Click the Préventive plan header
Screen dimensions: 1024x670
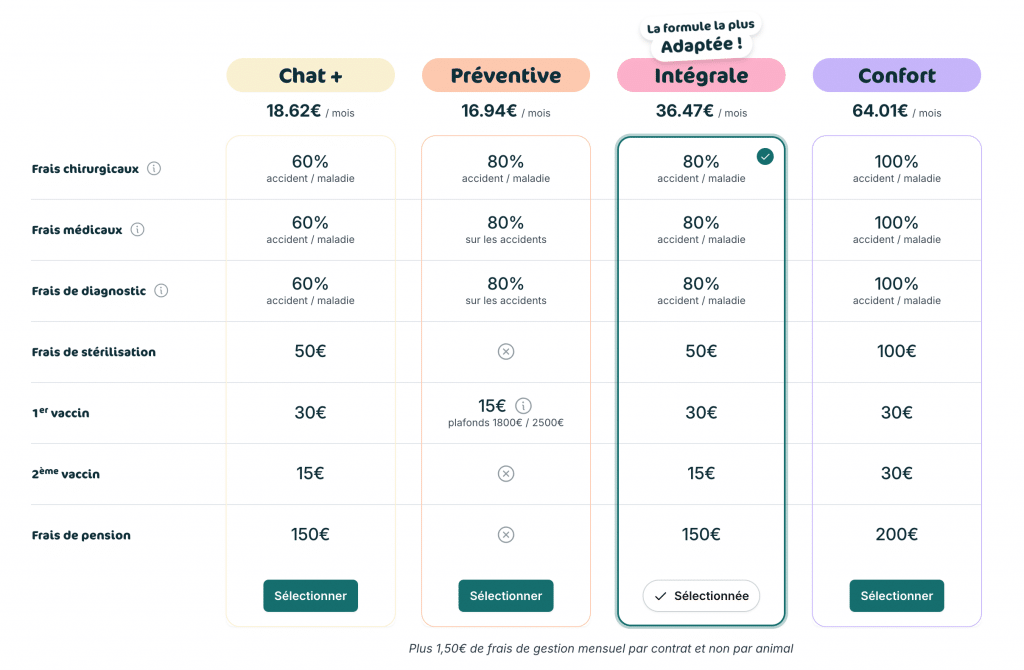point(506,75)
